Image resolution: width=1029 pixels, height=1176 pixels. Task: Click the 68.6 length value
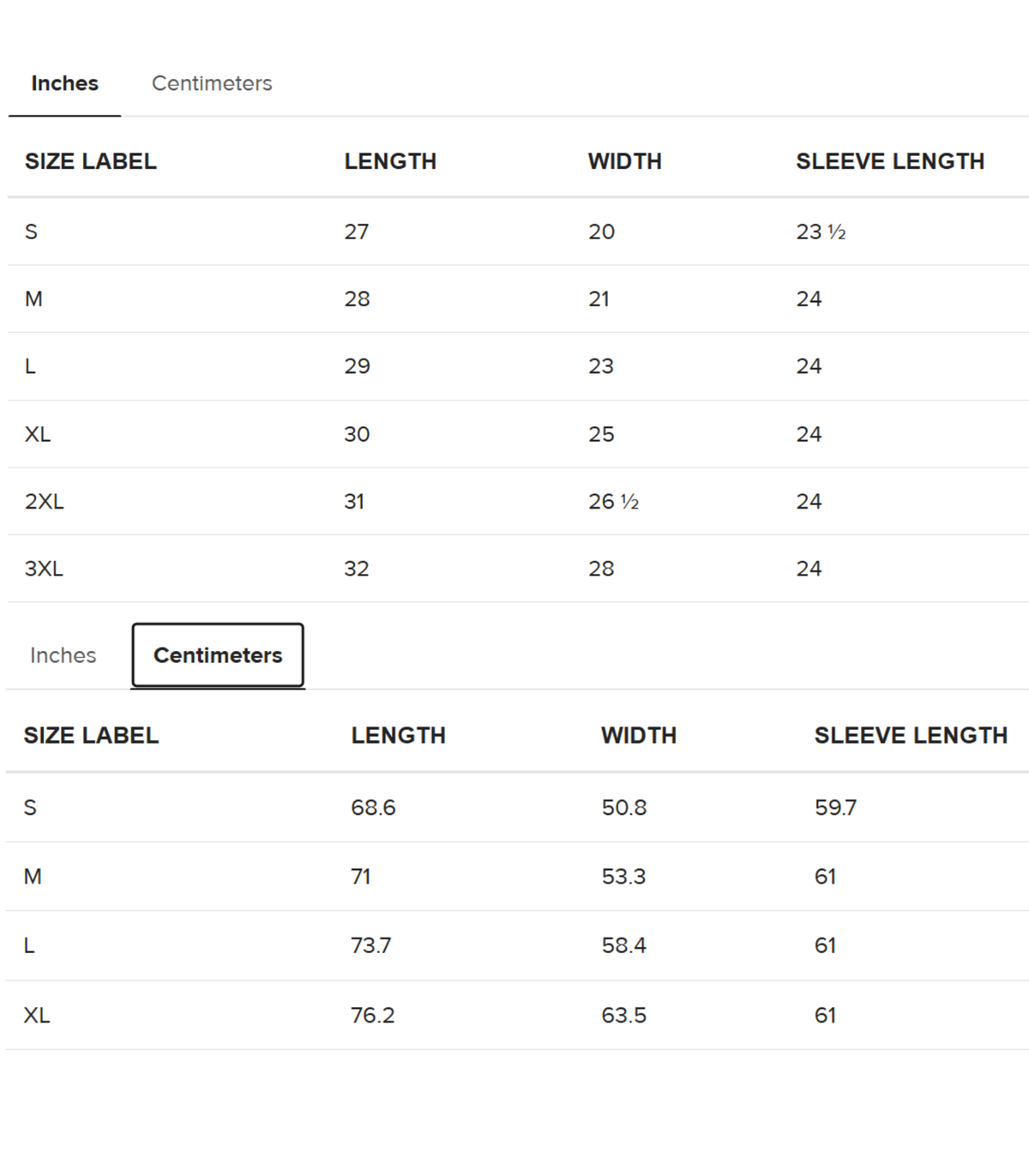373,808
